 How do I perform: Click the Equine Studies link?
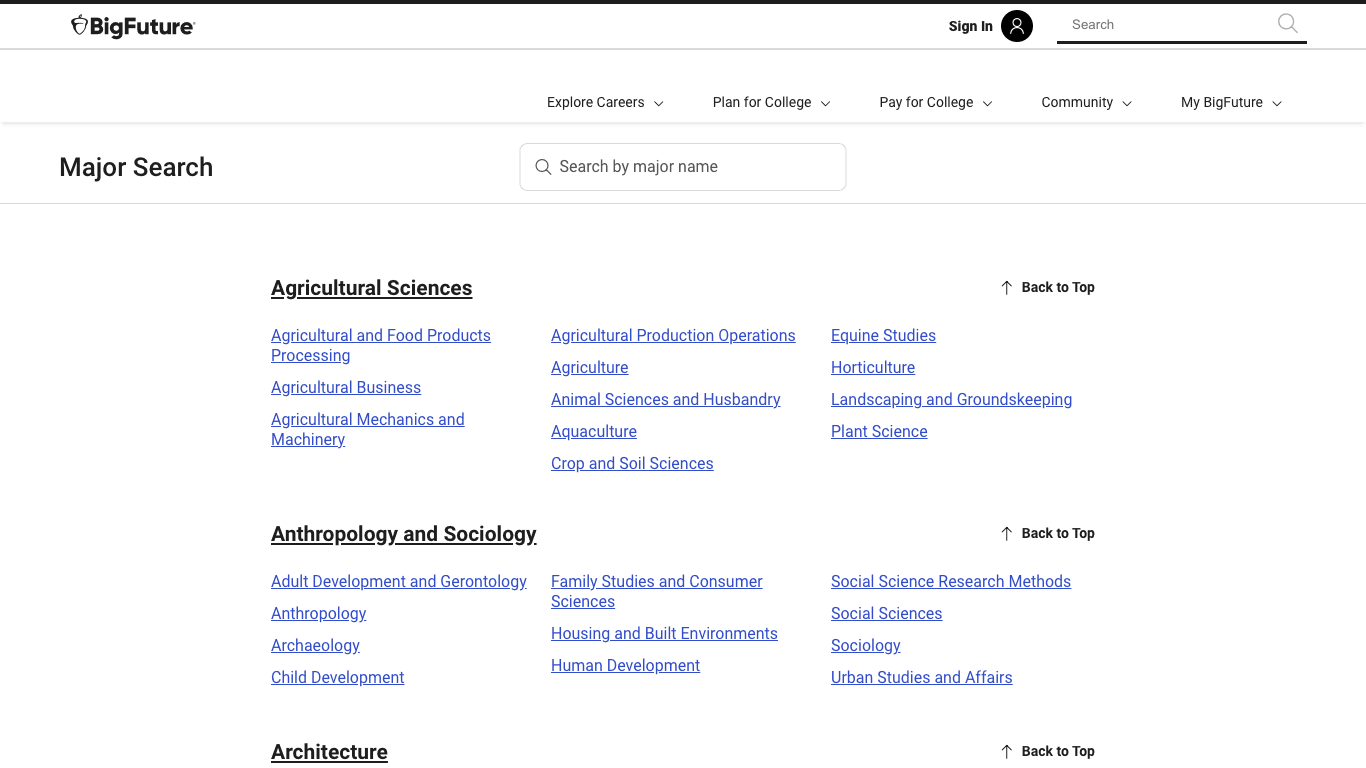coord(883,335)
